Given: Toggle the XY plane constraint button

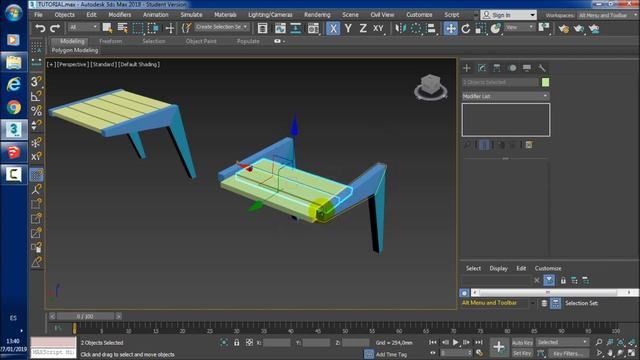Looking at the screenshot, I should [378, 28].
